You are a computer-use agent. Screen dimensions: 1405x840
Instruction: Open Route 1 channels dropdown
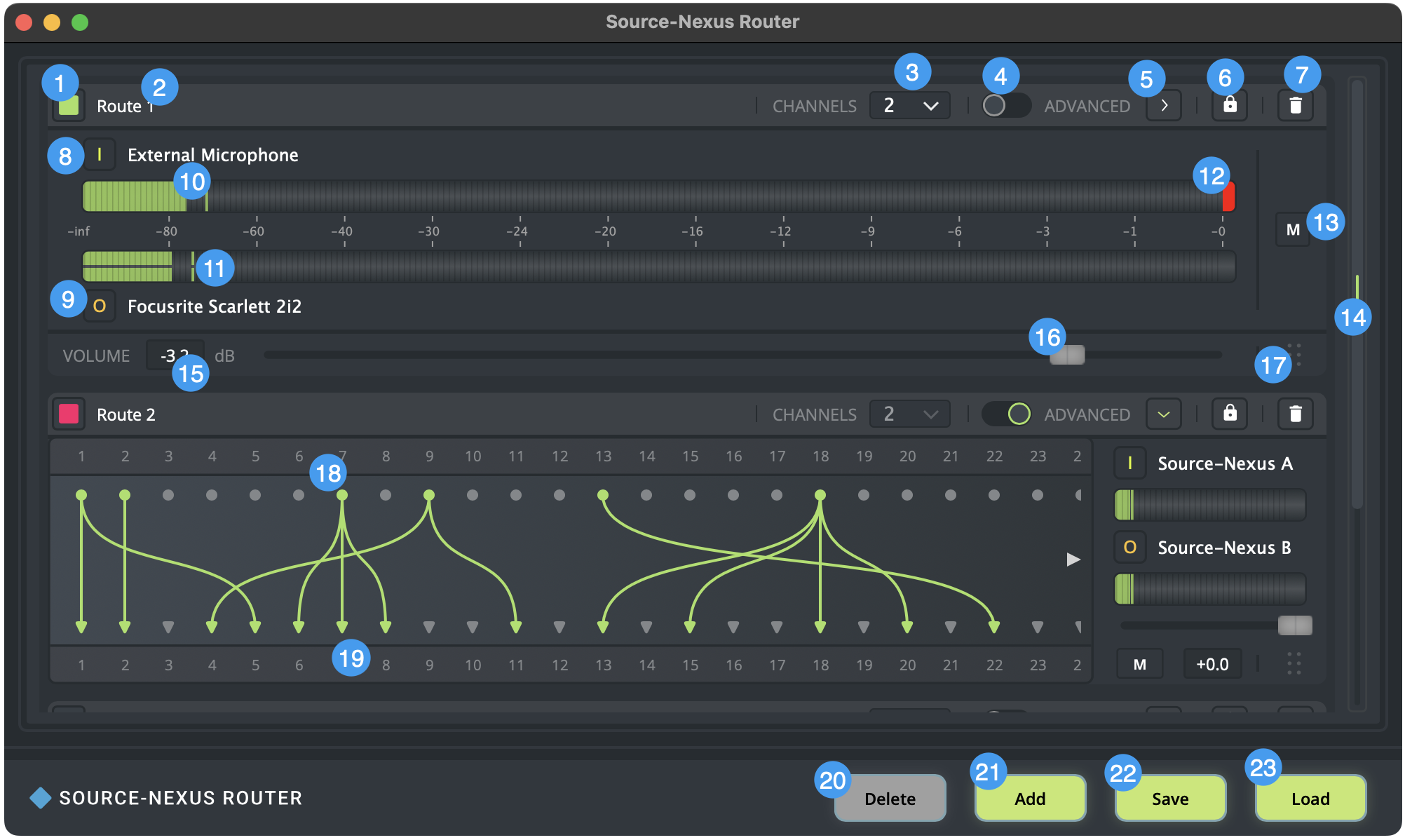(909, 106)
